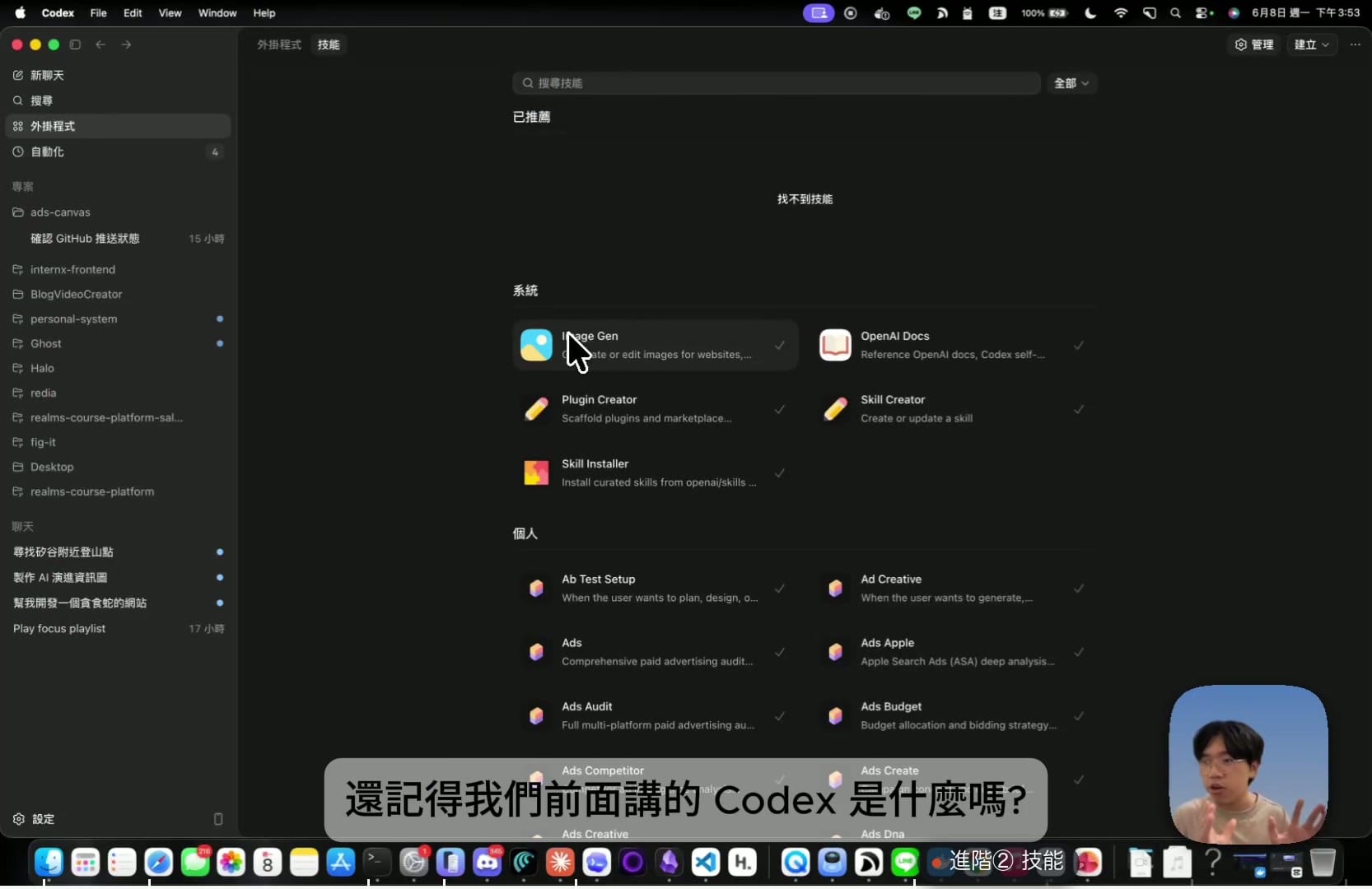Open the redia project
This screenshot has height=889, width=1372.
tap(118, 393)
